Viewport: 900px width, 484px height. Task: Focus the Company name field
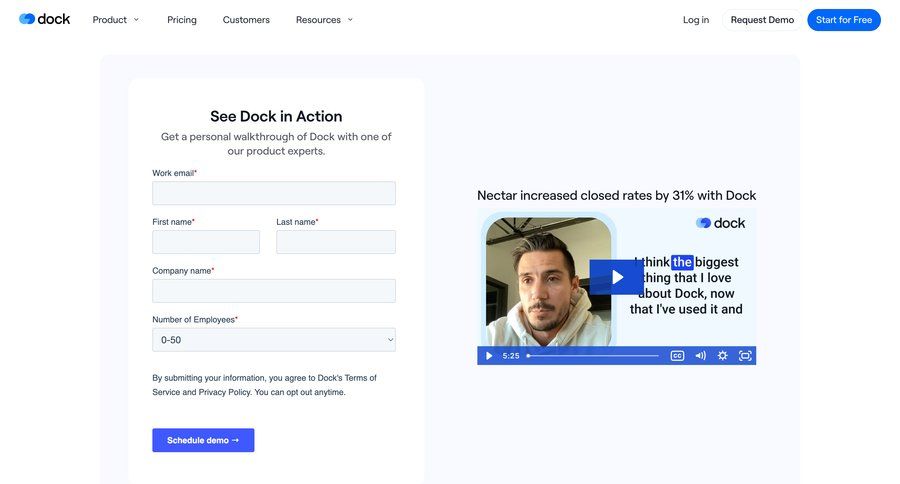click(274, 291)
